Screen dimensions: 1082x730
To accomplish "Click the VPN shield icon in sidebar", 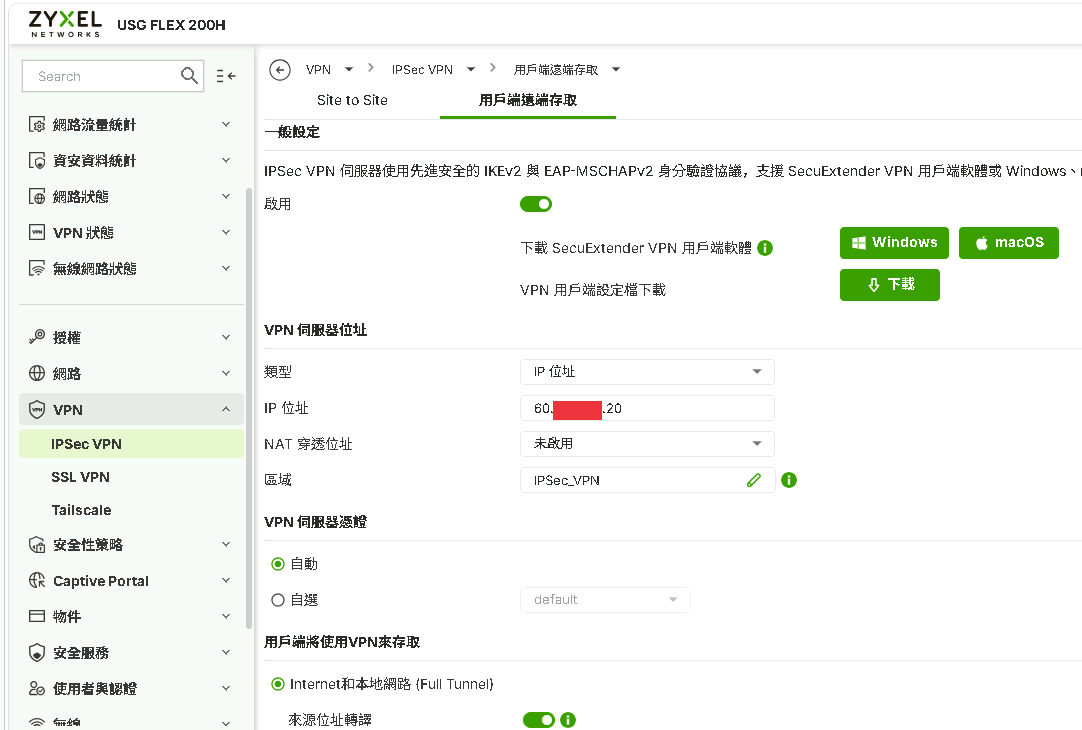I will (x=37, y=410).
